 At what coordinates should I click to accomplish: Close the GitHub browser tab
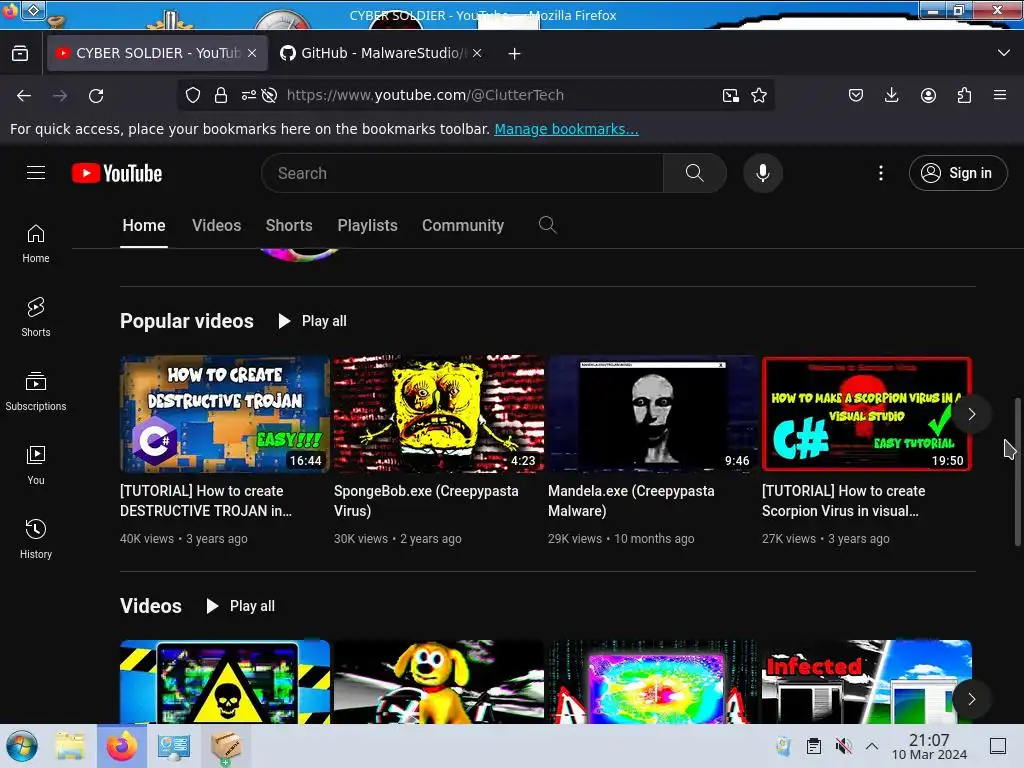(x=477, y=53)
